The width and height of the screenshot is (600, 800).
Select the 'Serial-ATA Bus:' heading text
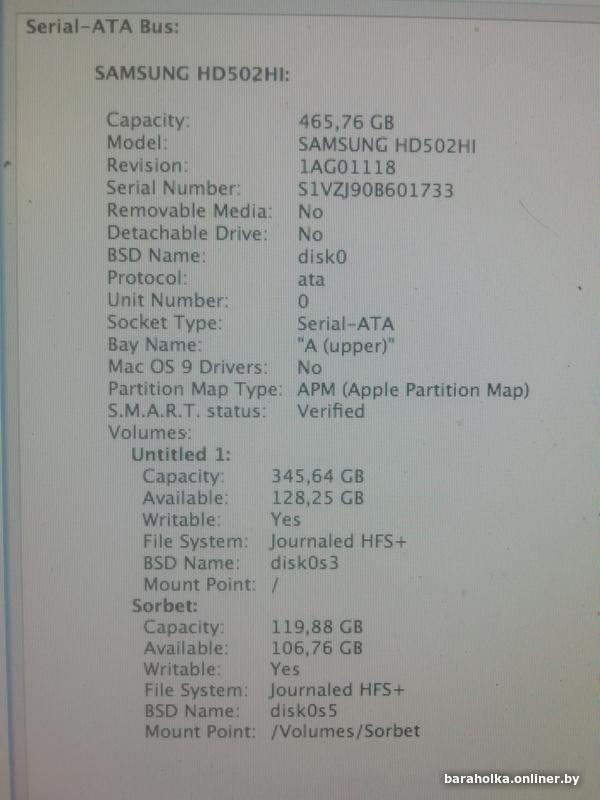tap(102, 27)
